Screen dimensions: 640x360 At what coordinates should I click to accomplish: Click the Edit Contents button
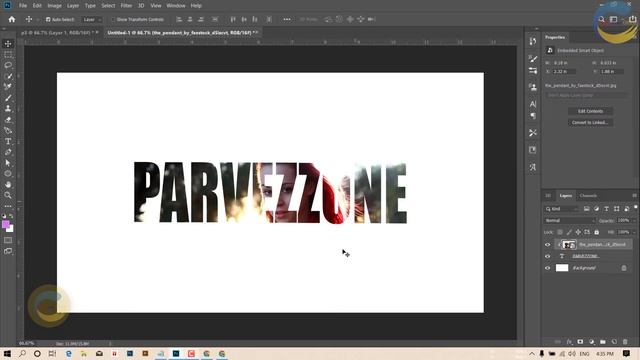click(x=590, y=111)
